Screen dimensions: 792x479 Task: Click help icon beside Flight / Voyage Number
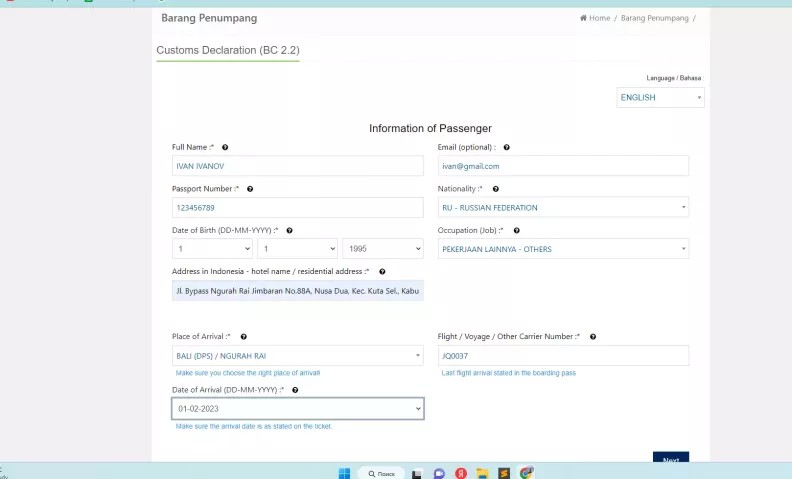click(593, 337)
